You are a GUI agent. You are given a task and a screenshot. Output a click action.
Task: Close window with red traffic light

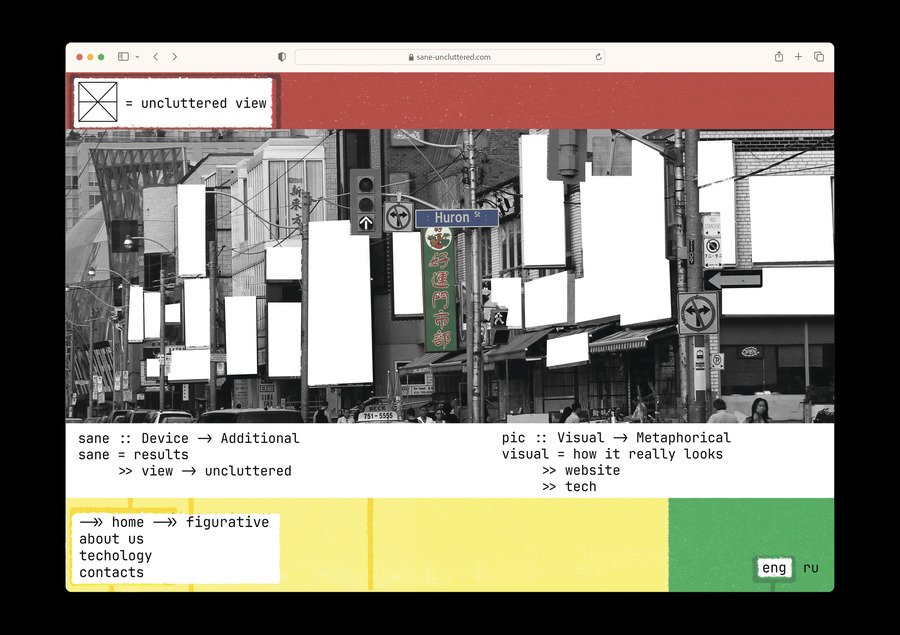pos(80,57)
